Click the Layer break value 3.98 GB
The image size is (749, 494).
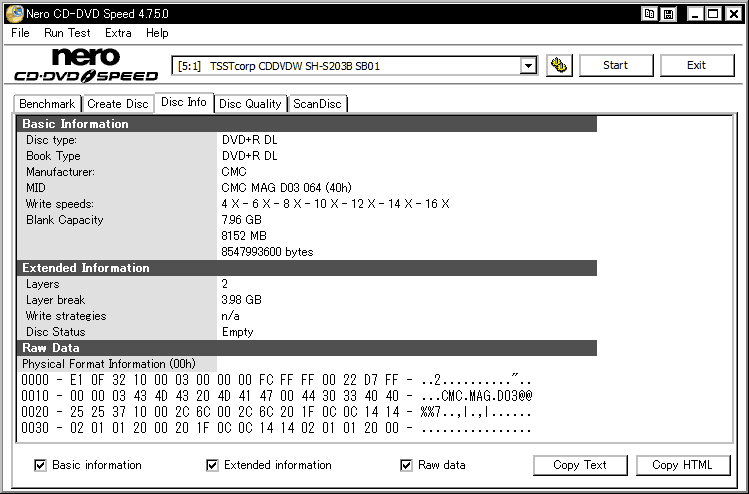point(241,300)
